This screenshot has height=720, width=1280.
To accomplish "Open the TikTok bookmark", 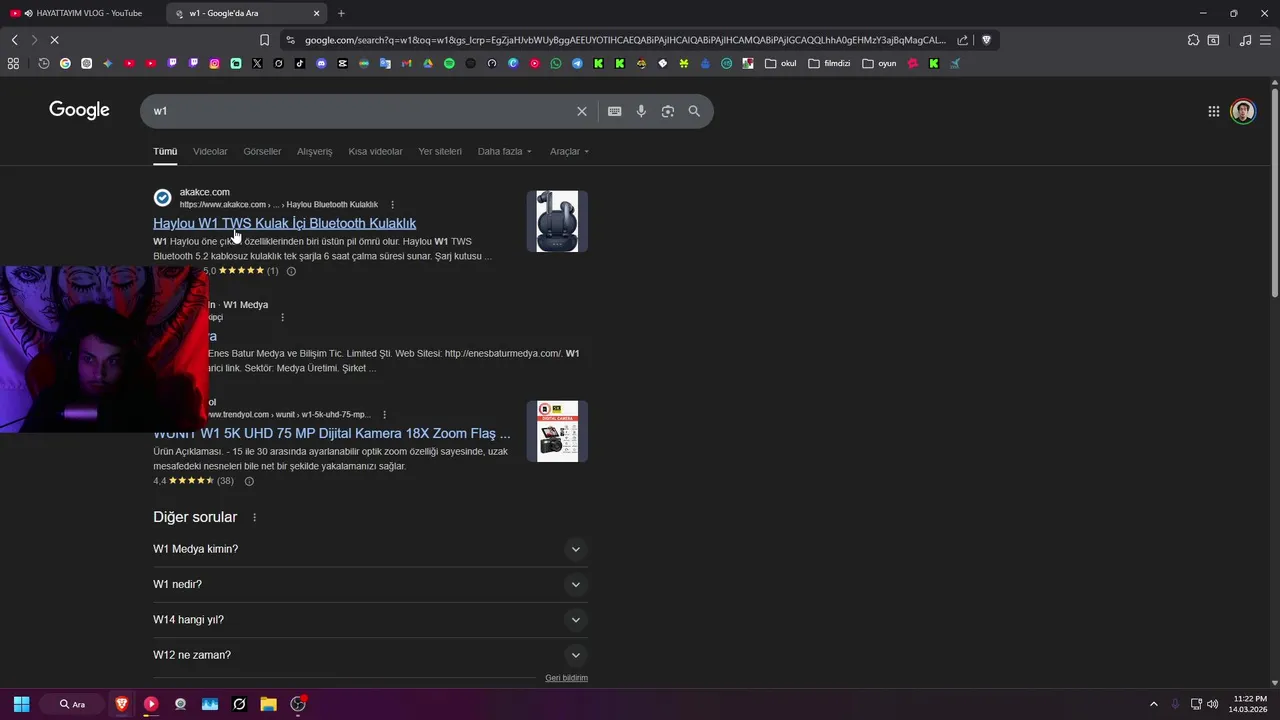I will tap(299, 63).
